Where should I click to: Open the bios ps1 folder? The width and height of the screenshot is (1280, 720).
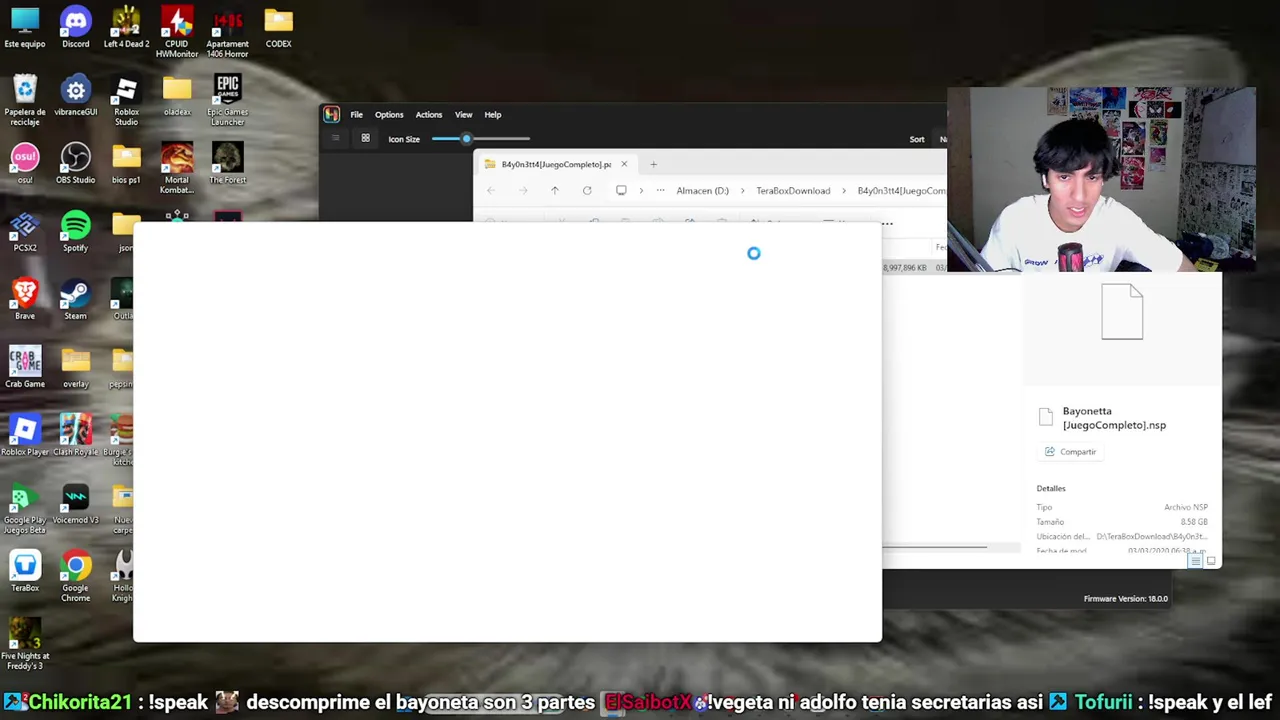(x=126, y=164)
